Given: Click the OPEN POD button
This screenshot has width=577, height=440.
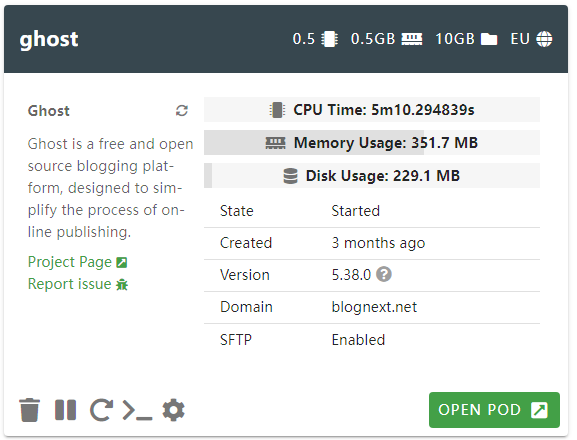Looking at the screenshot, I should (x=494, y=410).
